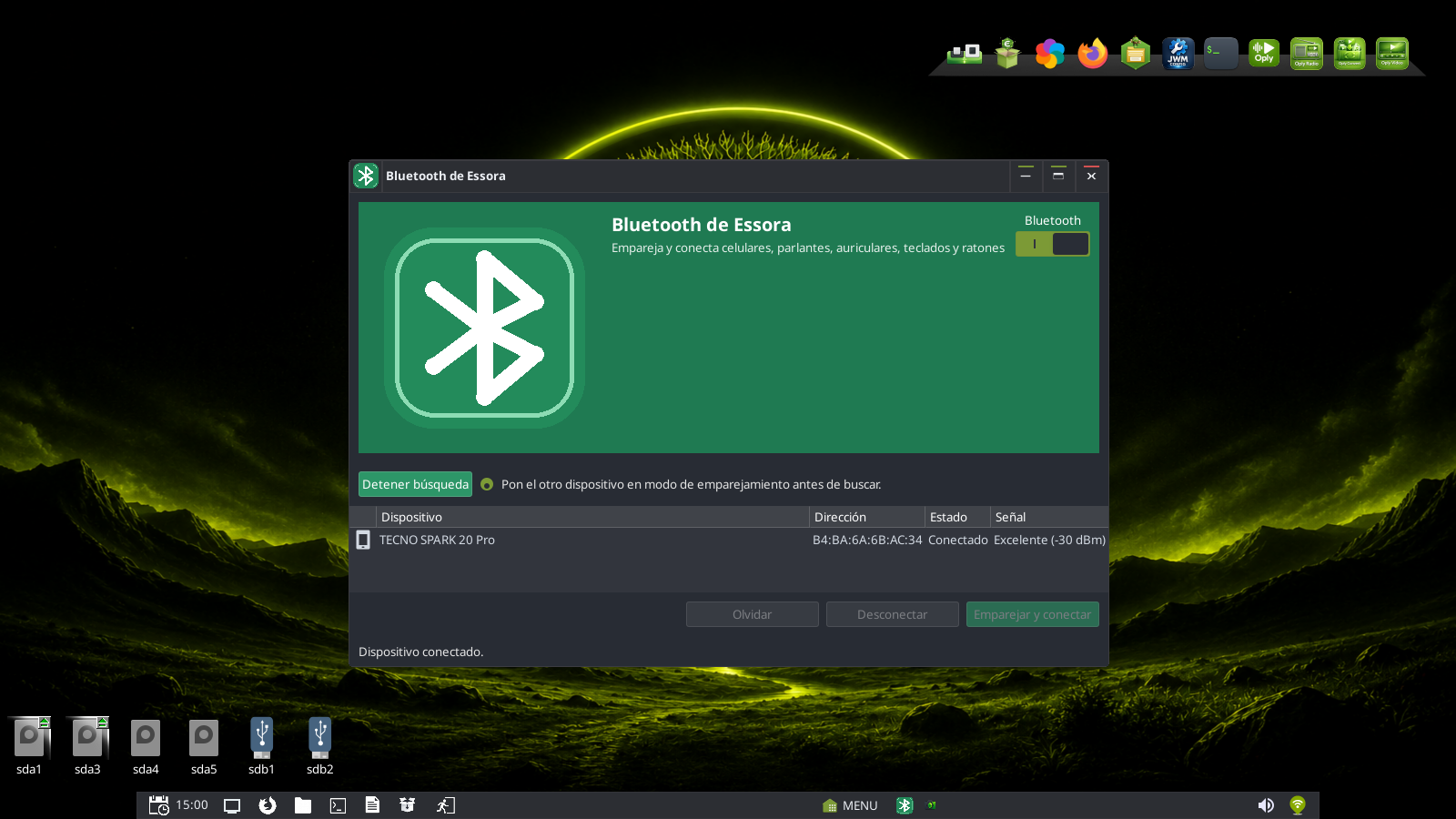Click the show desktop monitor icon in the taskbar

tap(232, 805)
